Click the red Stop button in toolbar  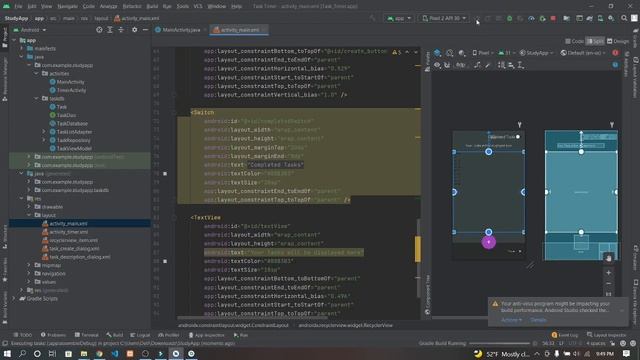[x=553, y=18]
